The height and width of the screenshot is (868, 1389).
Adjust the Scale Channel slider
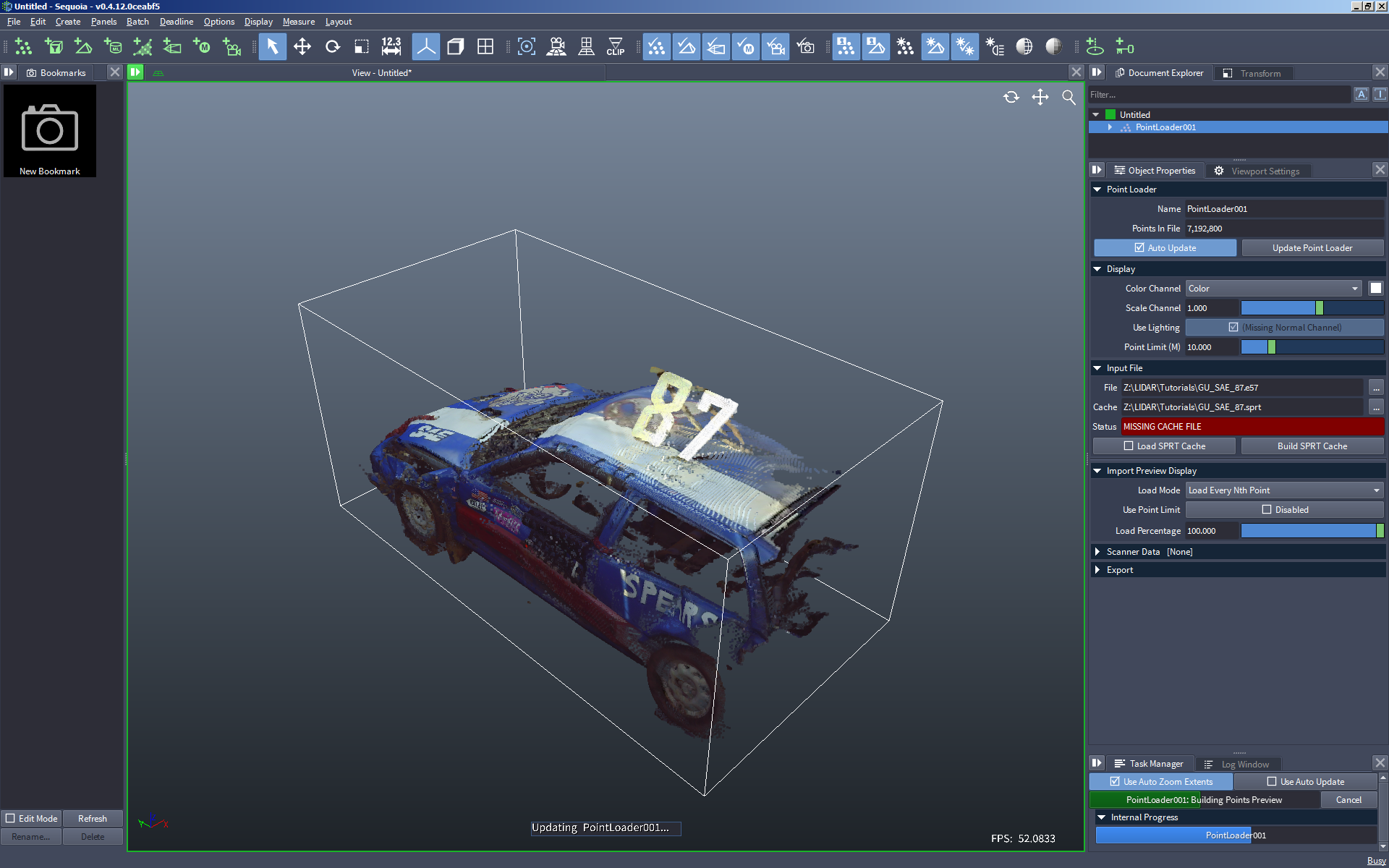[x=1312, y=308]
